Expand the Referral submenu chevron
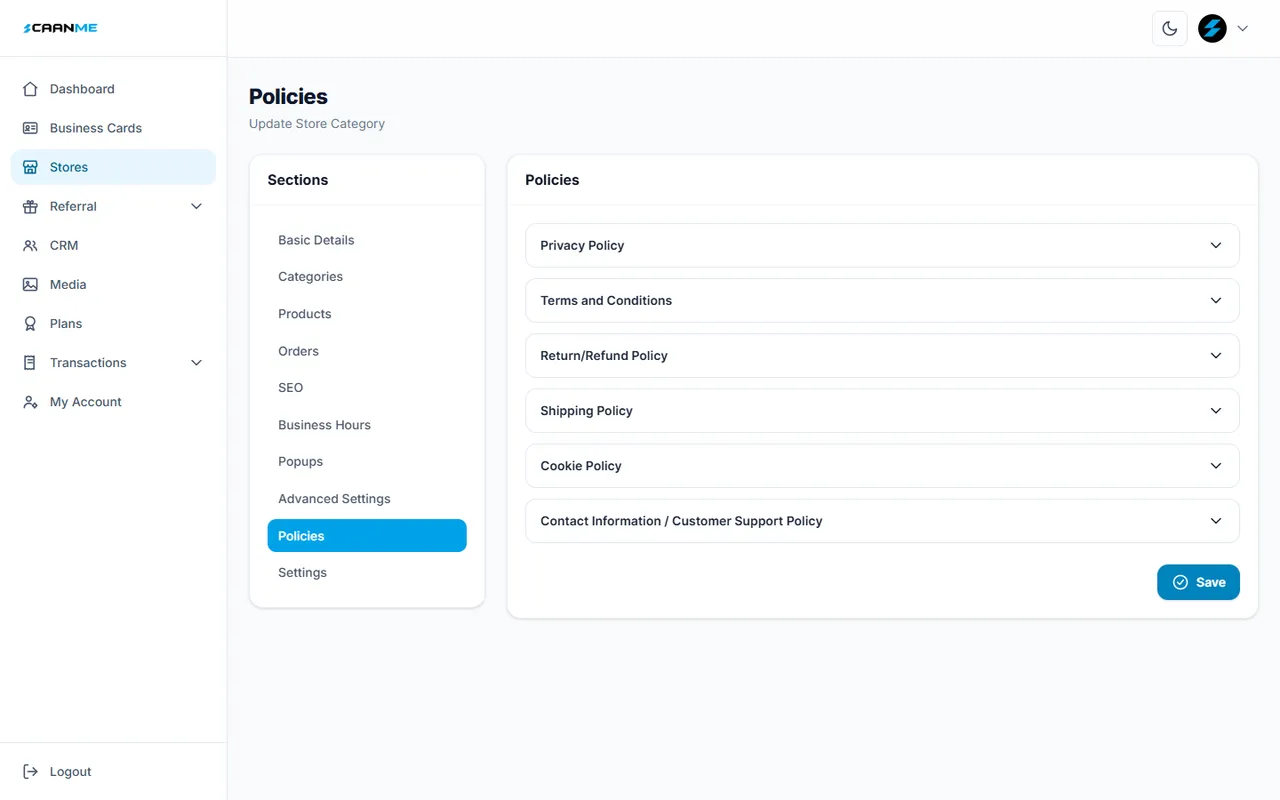This screenshot has width=1280, height=800. click(x=196, y=206)
